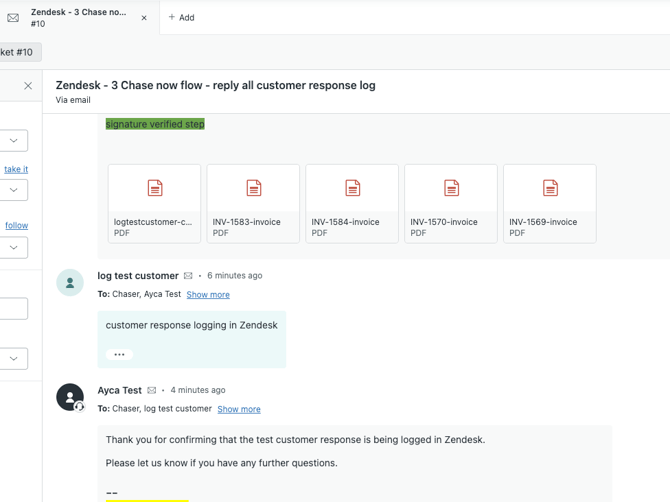Image resolution: width=670 pixels, height=502 pixels.
Task: Click the email icon next to log test customer
Action: 188,276
